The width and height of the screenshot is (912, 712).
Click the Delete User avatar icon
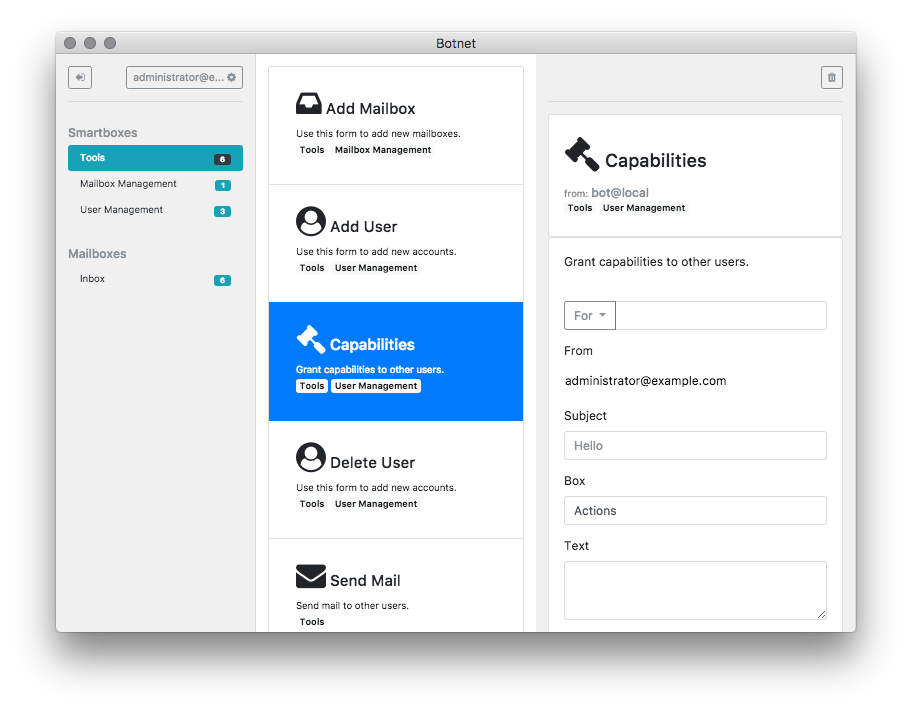click(x=311, y=457)
